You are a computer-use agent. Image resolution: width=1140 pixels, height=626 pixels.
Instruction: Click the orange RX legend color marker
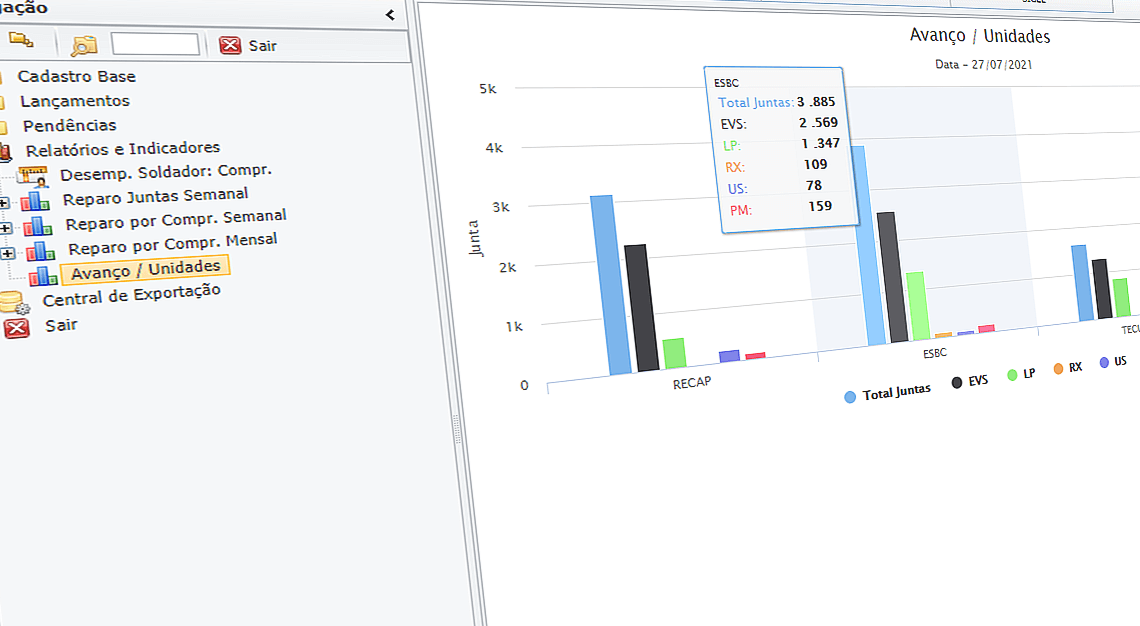point(1058,369)
